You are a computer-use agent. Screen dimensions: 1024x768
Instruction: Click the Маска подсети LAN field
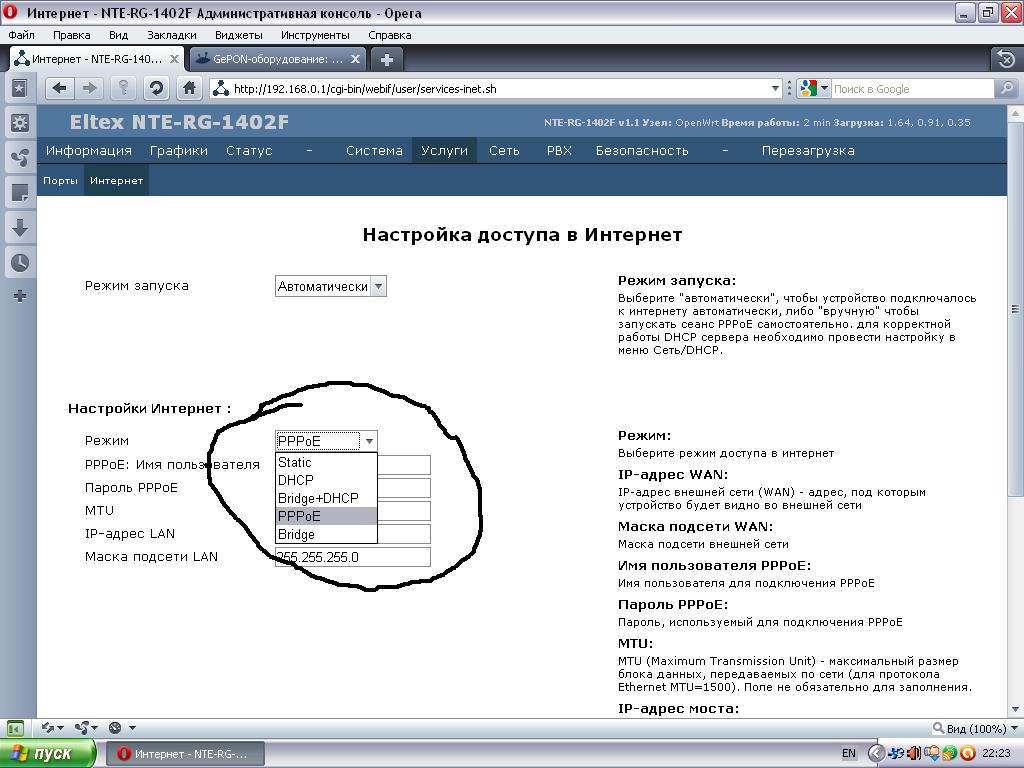[x=353, y=557]
